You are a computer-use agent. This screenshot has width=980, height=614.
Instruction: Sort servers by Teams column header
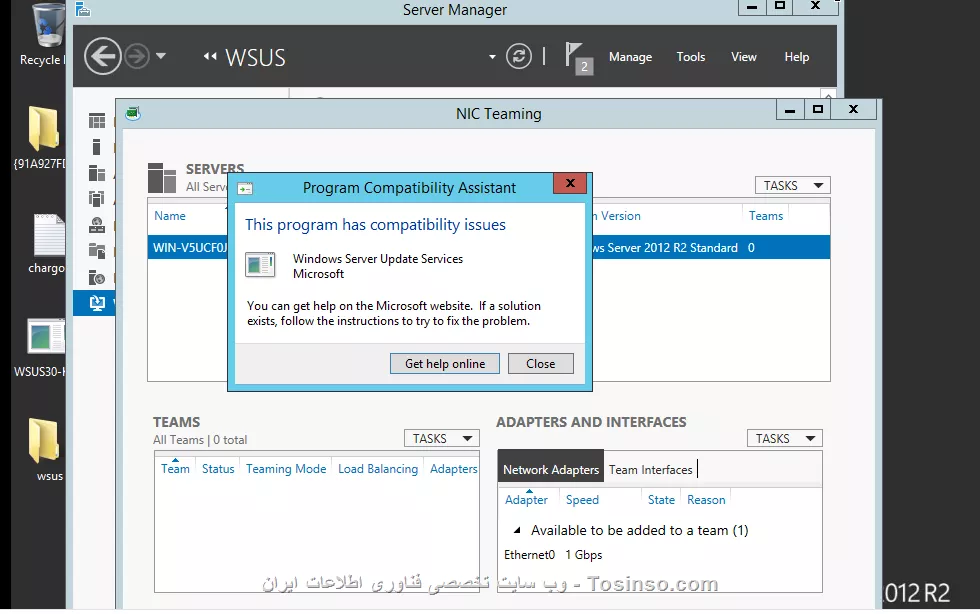[x=766, y=216]
